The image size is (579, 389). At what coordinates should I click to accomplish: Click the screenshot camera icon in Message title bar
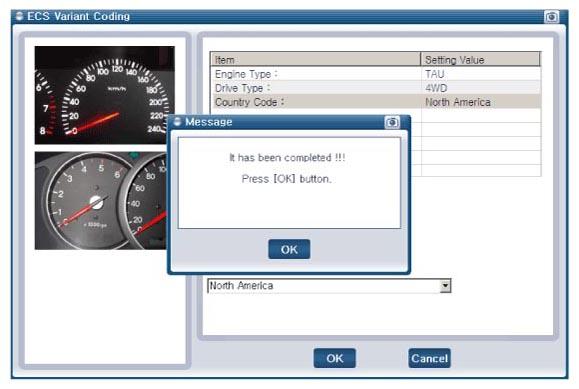392,122
